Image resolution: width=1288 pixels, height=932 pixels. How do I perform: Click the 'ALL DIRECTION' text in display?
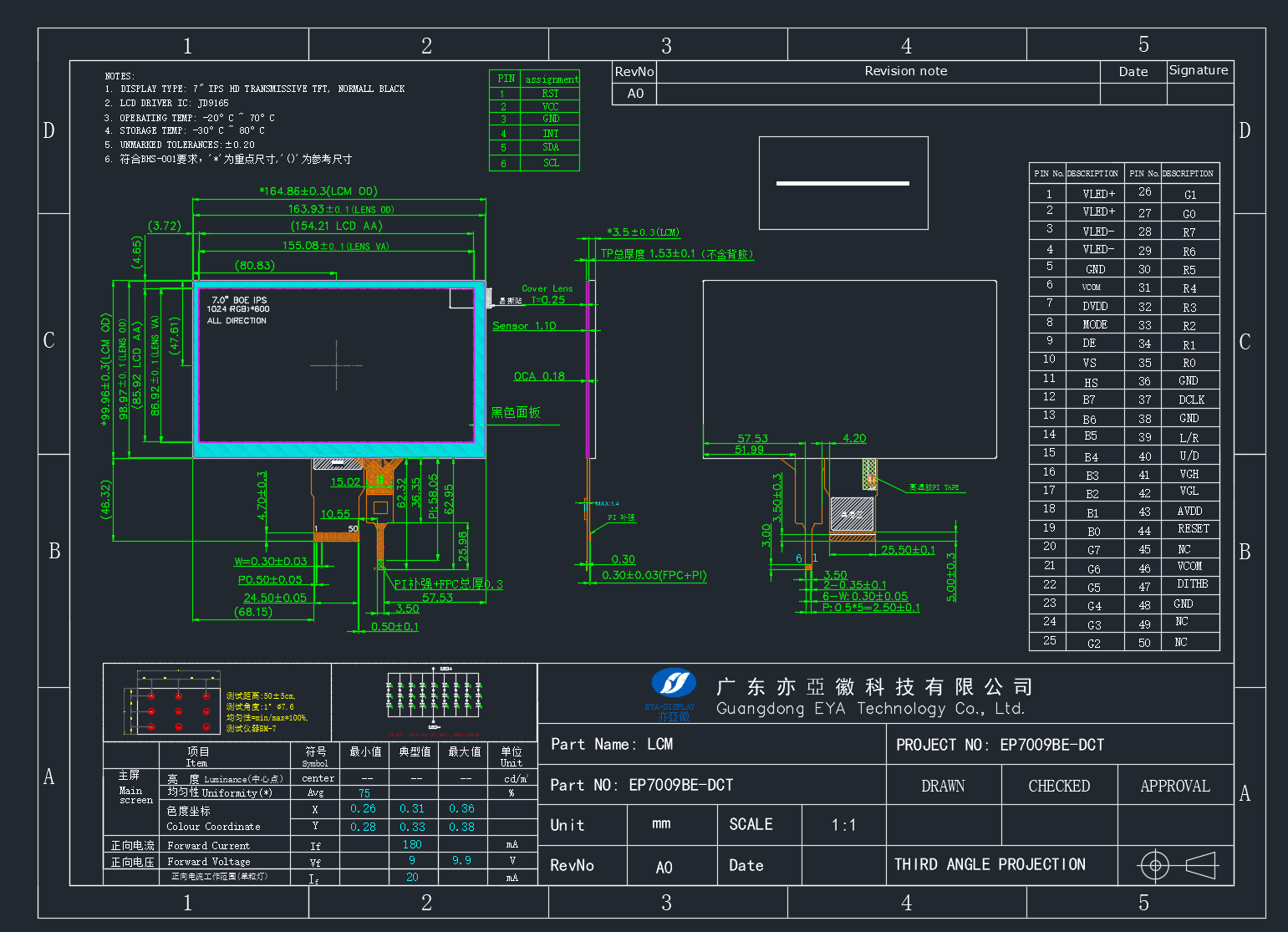coord(237,321)
